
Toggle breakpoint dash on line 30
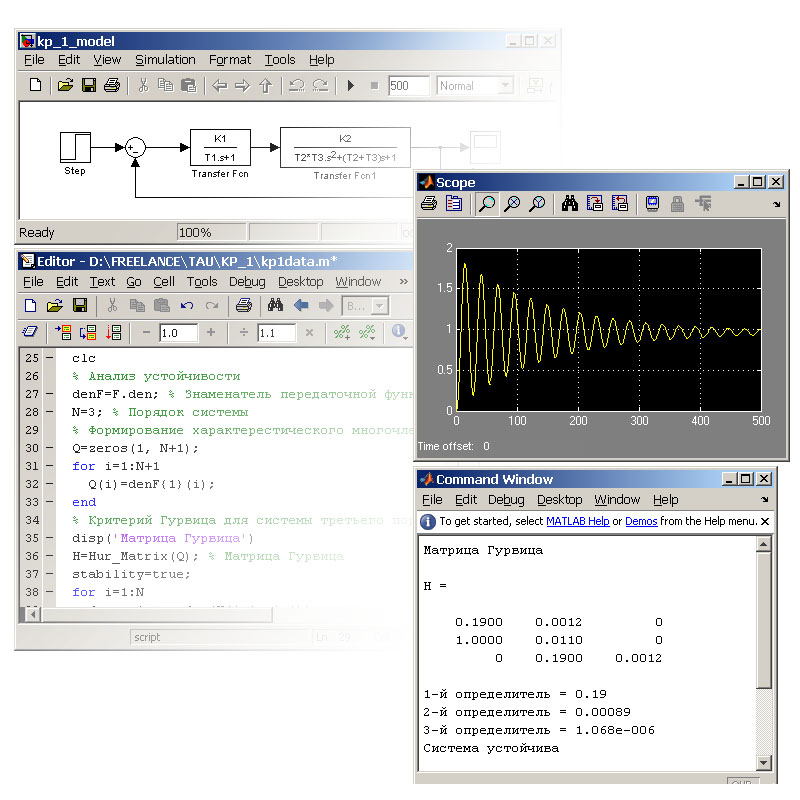click(49, 447)
